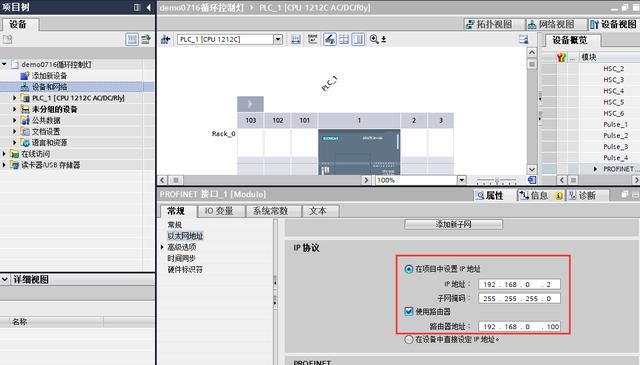Select 时间同步 in the properties navigation
The width and height of the screenshot is (640, 365).
coord(181,258)
